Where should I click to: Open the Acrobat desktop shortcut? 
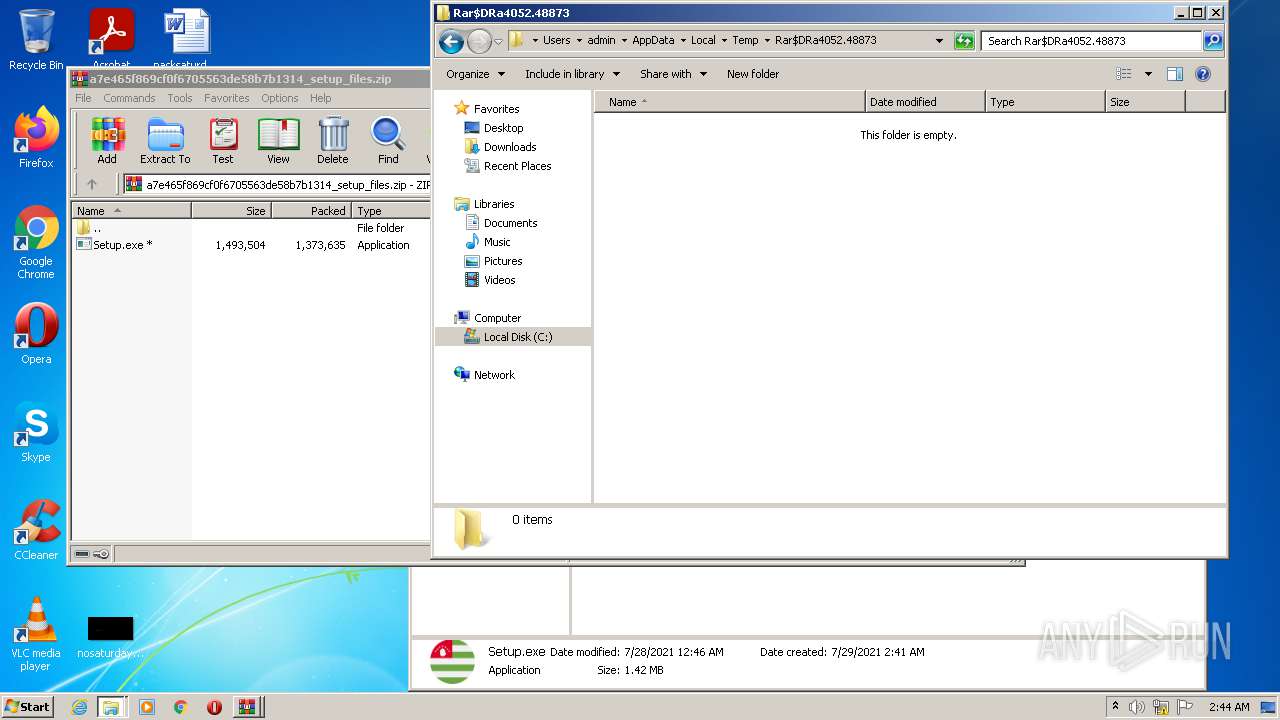111,38
